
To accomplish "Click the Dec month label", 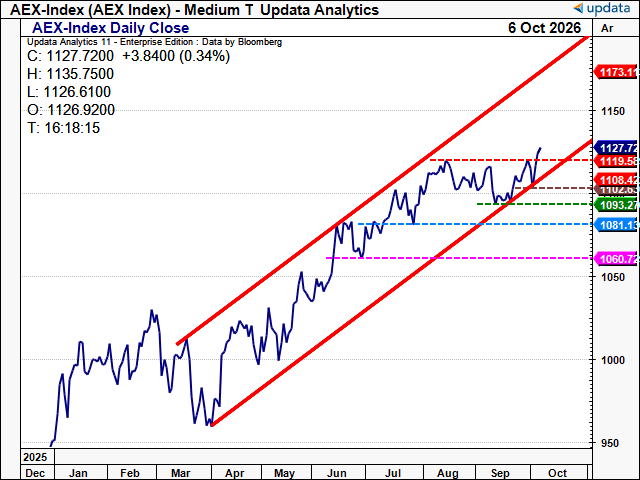I will click(35, 473).
